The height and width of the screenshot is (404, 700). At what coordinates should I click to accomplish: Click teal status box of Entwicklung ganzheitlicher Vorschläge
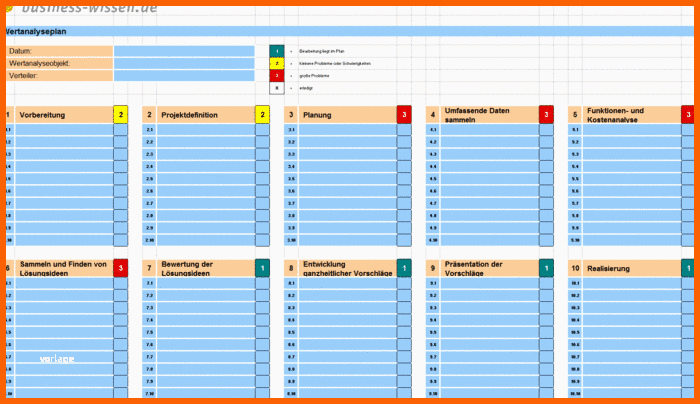[x=404, y=268]
